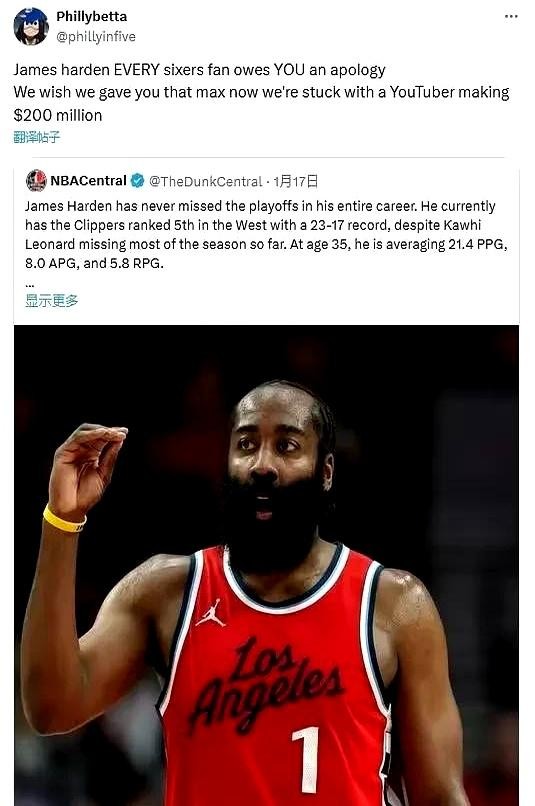Click the quoted NBACentral post text

[266, 234]
